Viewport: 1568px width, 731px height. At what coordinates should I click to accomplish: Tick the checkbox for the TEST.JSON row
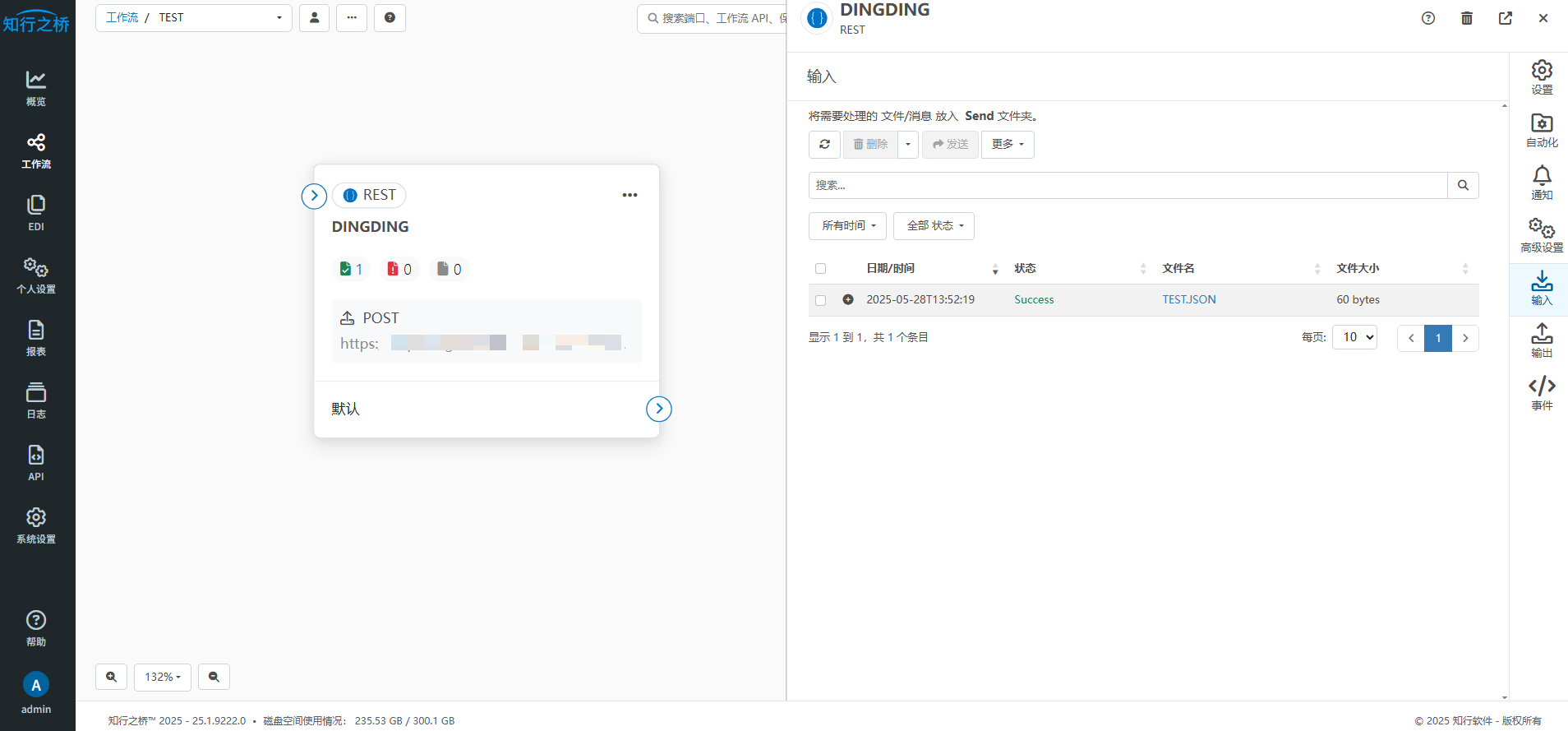(820, 300)
